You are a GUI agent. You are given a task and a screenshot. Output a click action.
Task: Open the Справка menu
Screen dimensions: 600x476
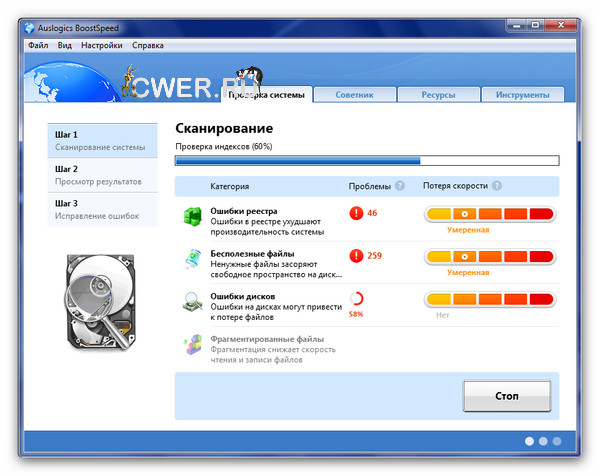coord(148,45)
